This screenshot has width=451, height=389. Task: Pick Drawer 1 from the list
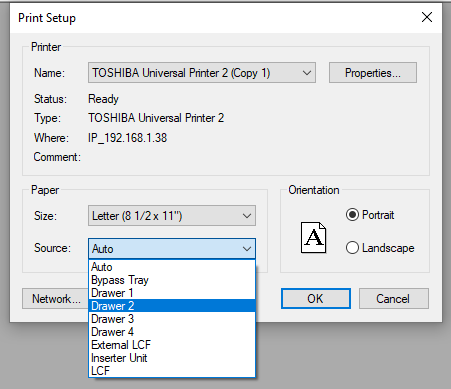point(172,293)
